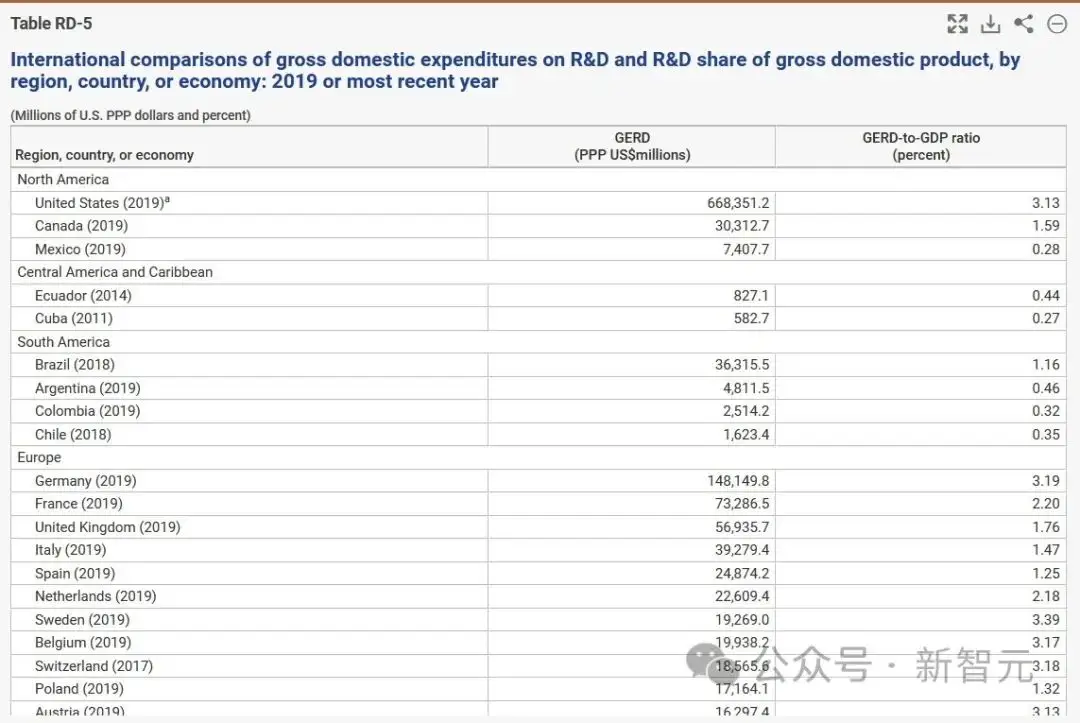Image resolution: width=1080 pixels, height=723 pixels.
Task: Select the United States (2019) row
Action: [538, 203]
